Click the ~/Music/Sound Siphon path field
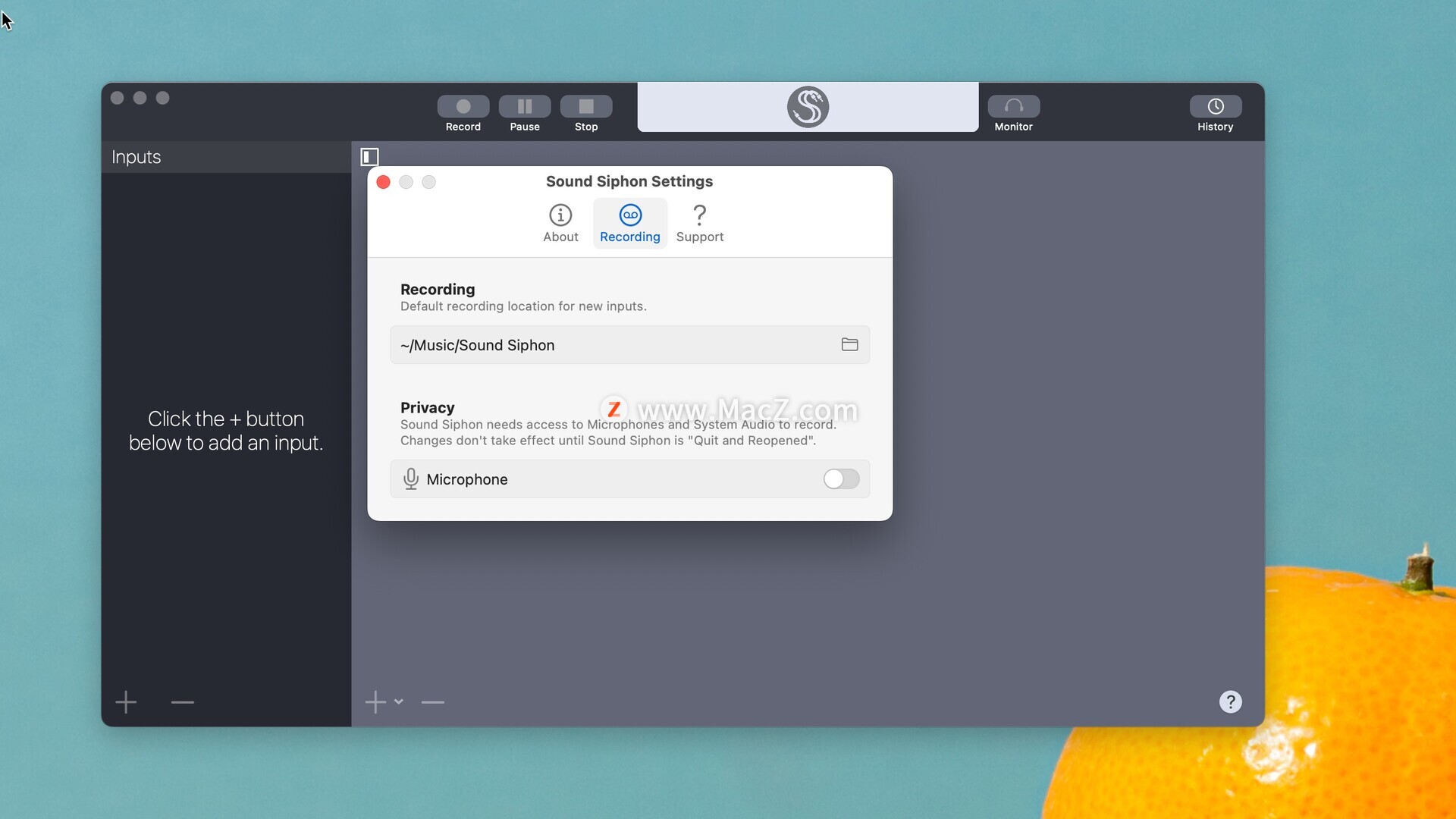 pyautogui.click(x=629, y=345)
